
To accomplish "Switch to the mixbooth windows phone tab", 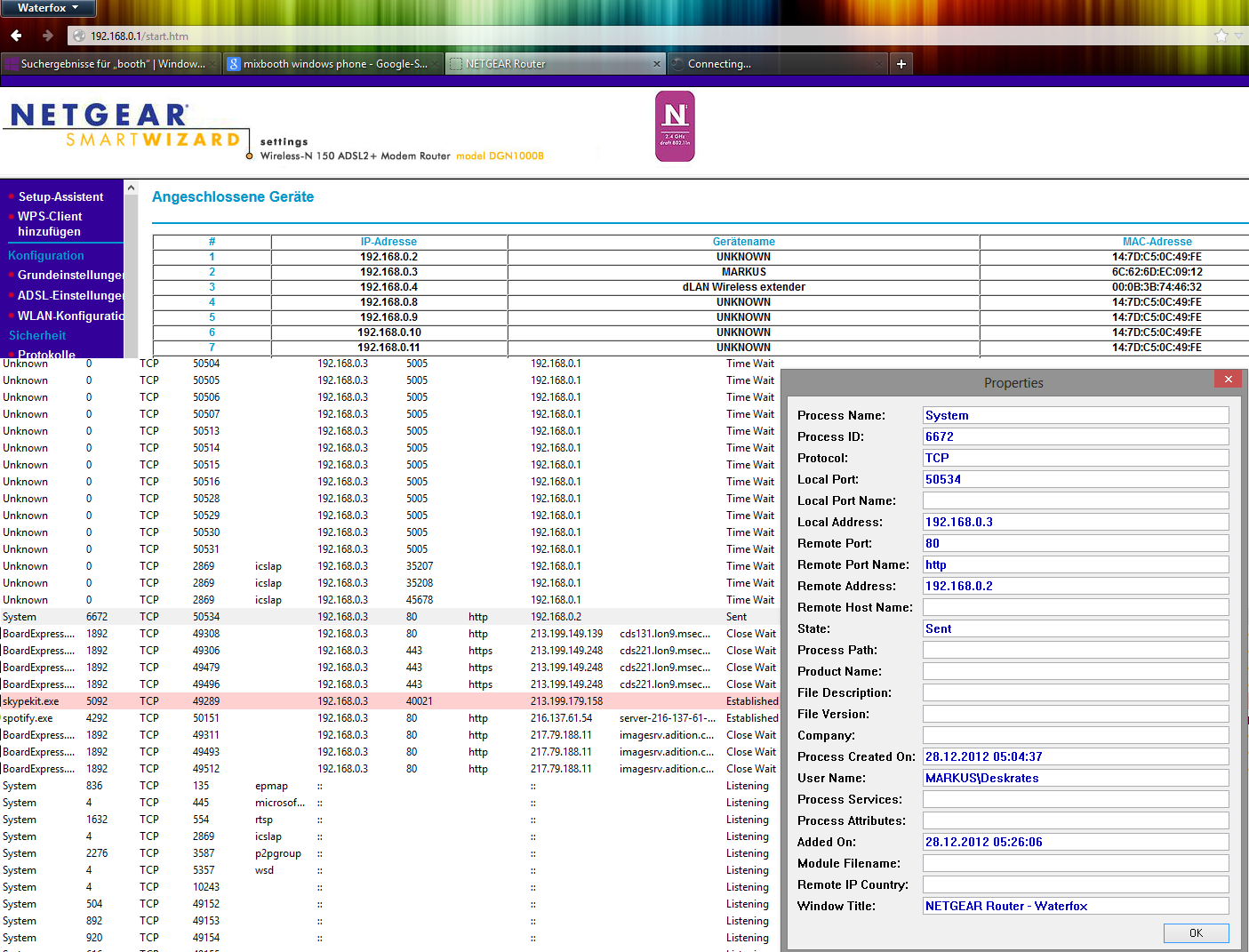I will (x=332, y=64).
